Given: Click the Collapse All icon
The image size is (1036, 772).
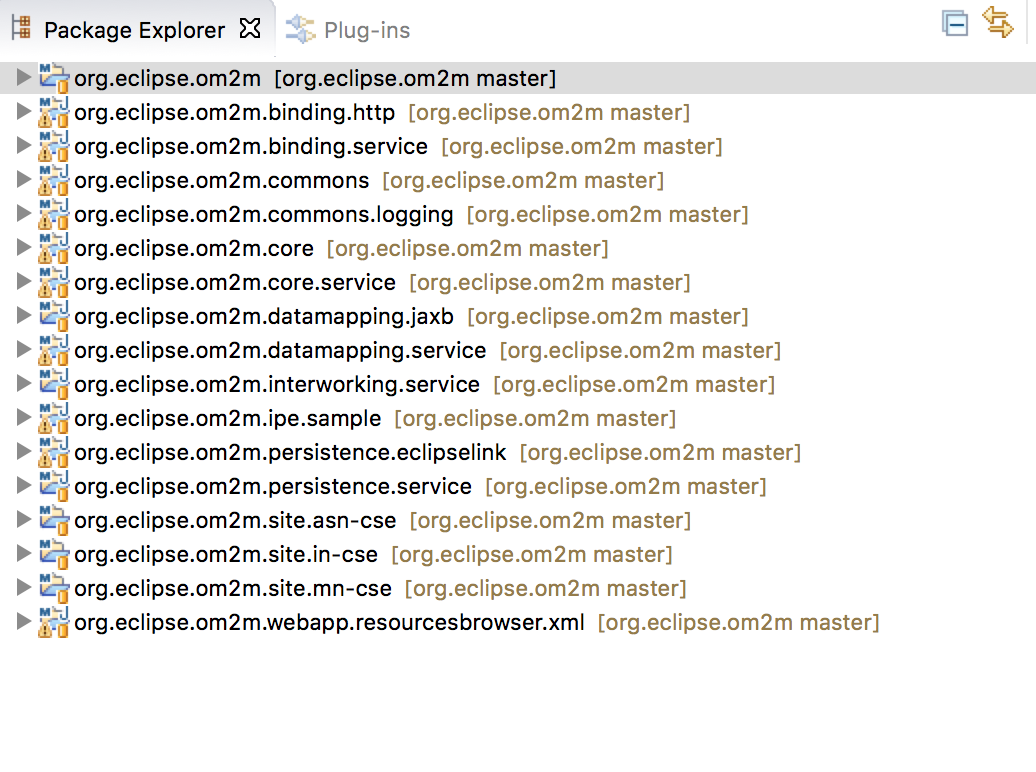Looking at the screenshot, I should (x=955, y=24).
